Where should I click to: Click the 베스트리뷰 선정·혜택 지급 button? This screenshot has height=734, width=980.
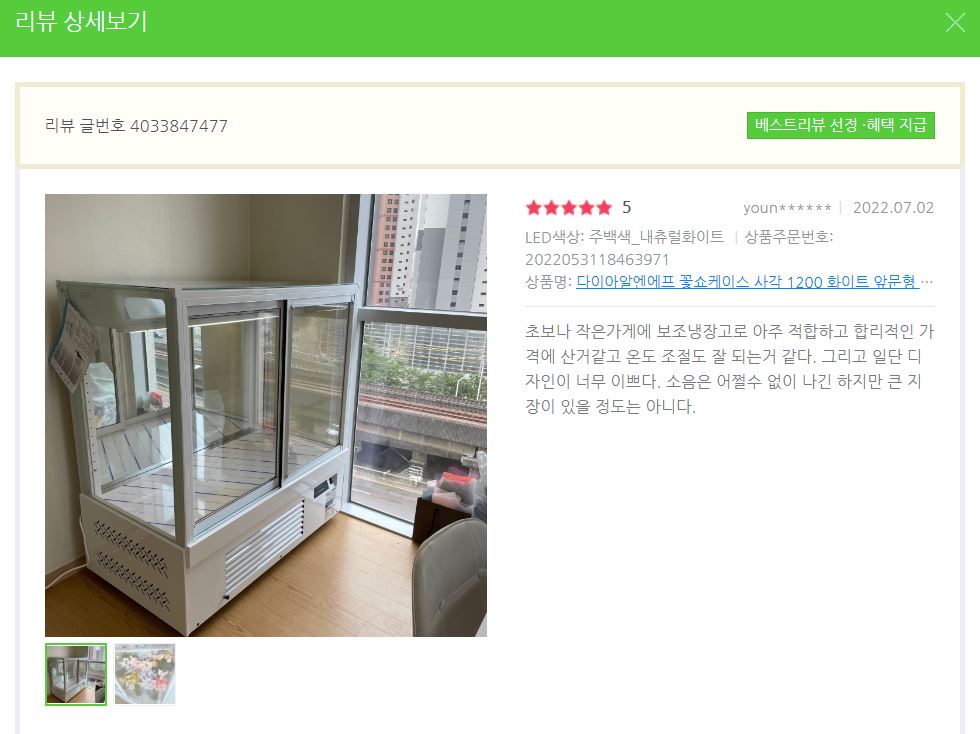click(x=841, y=125)
